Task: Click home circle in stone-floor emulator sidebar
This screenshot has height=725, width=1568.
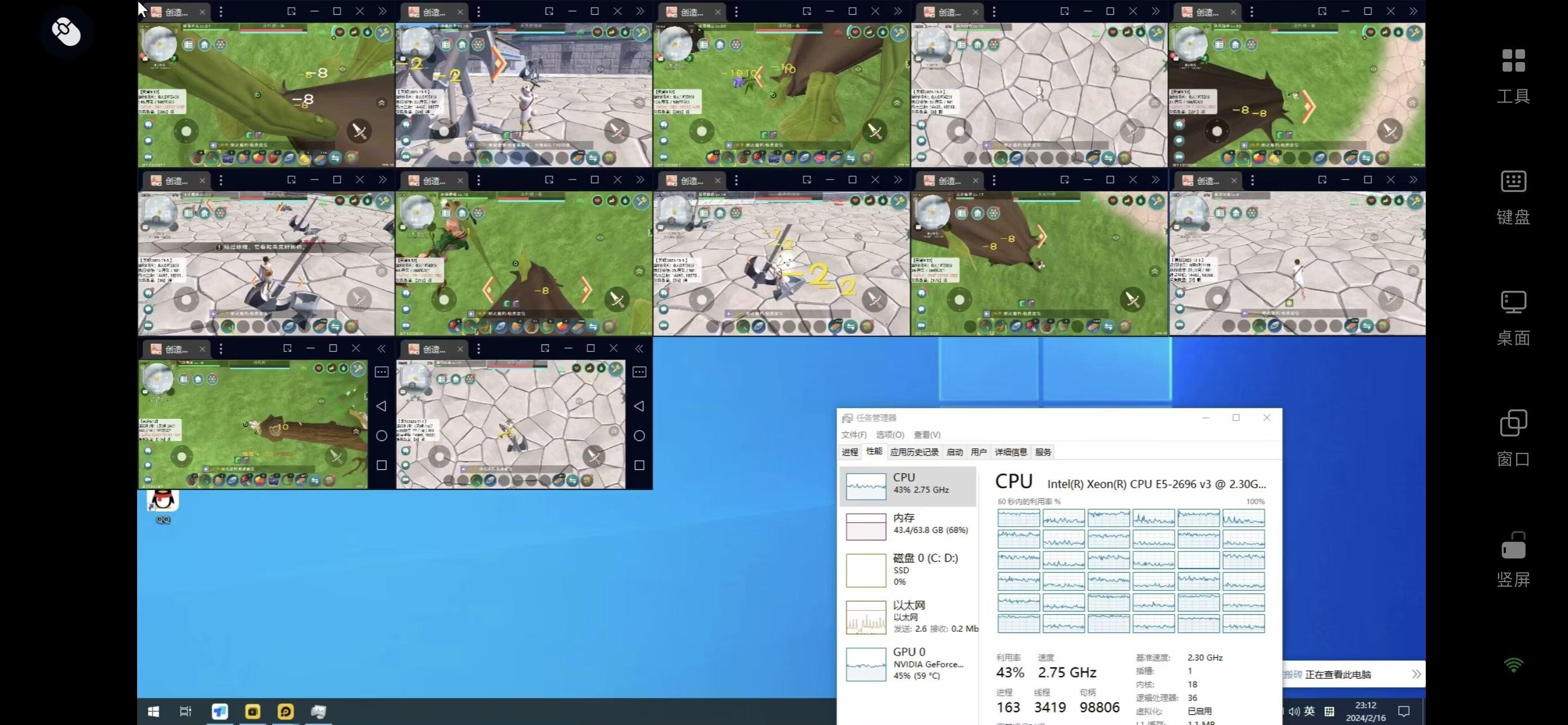Action: 639,436
